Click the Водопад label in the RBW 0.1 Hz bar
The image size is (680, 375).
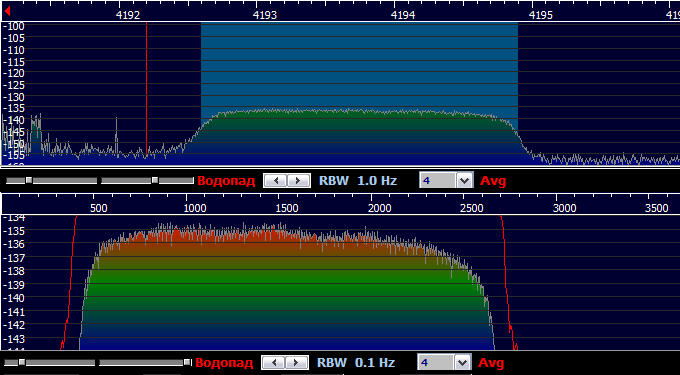224,362
